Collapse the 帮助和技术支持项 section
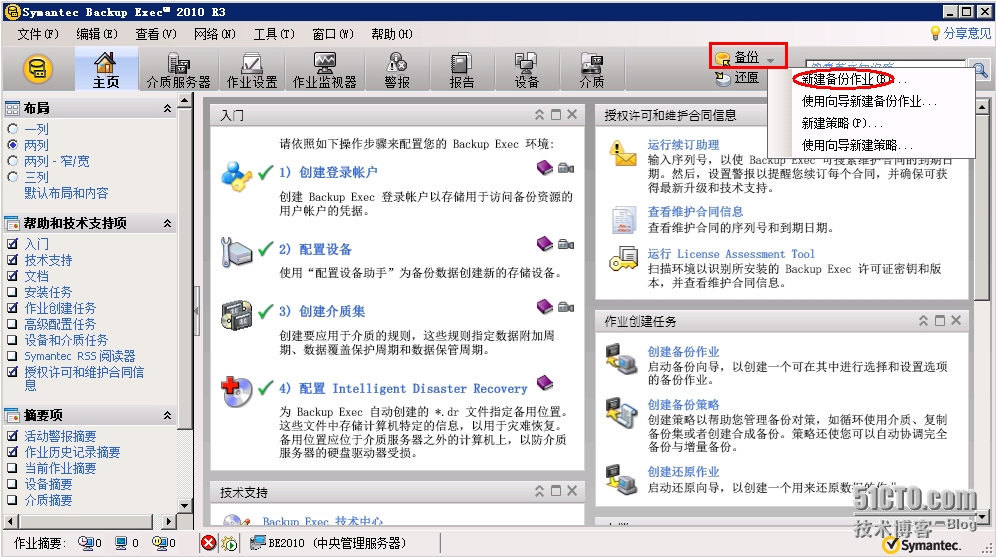Viewport: 996px width, 557px height. (x=167, y=223)
